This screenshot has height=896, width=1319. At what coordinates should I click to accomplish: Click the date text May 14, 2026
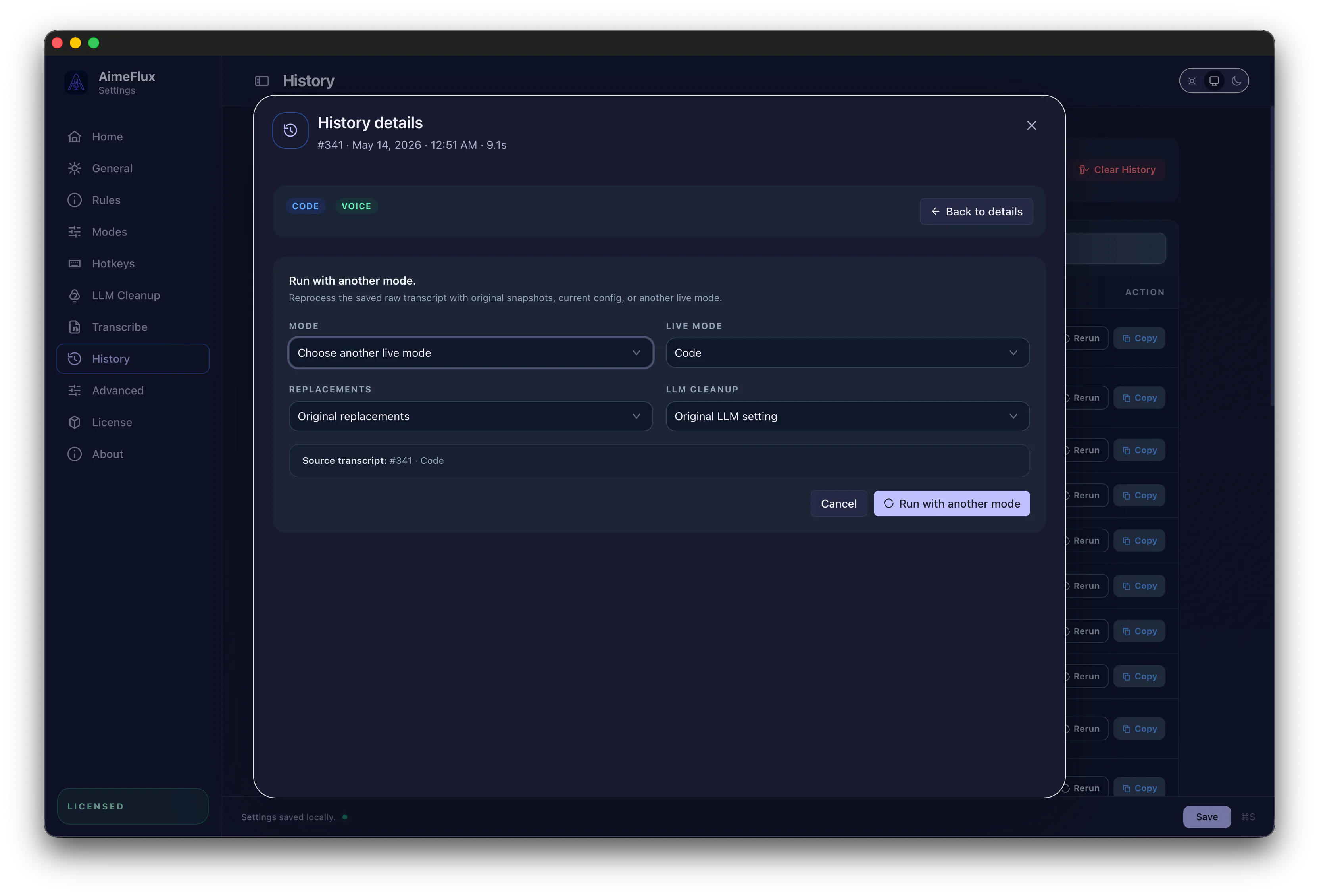[386, 145]
